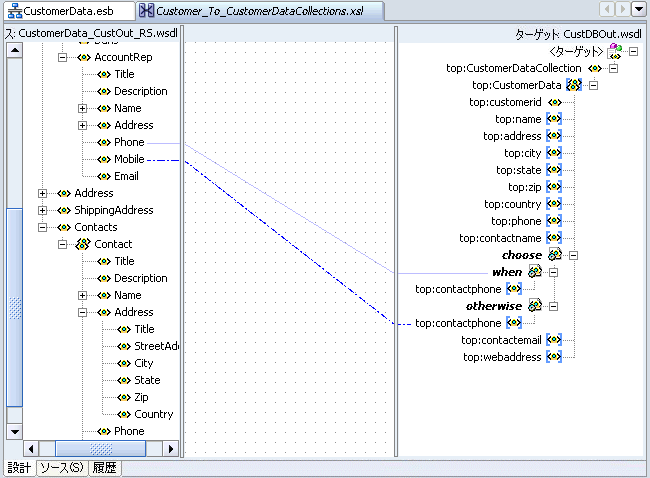The height and width of the screenshot is (478, 650).
Task: Select the State node under Contact Address
Action: (147, 380)
